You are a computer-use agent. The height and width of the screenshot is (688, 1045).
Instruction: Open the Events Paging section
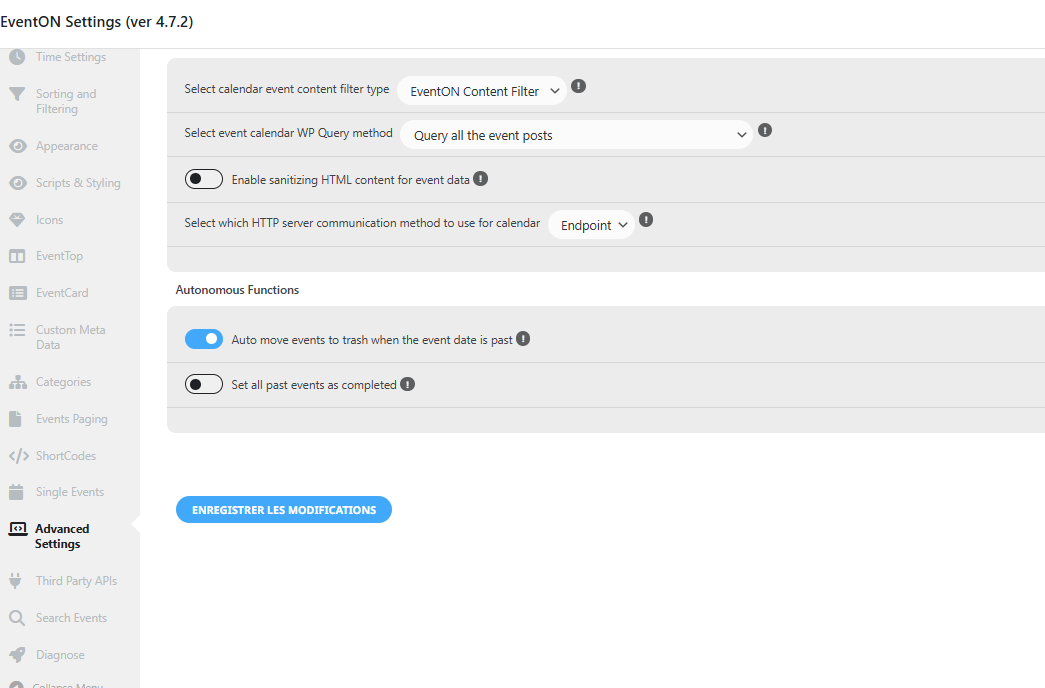72,419
